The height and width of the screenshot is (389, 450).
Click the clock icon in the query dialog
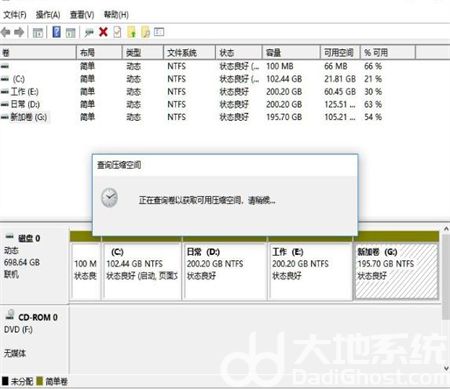coord(110,198)
